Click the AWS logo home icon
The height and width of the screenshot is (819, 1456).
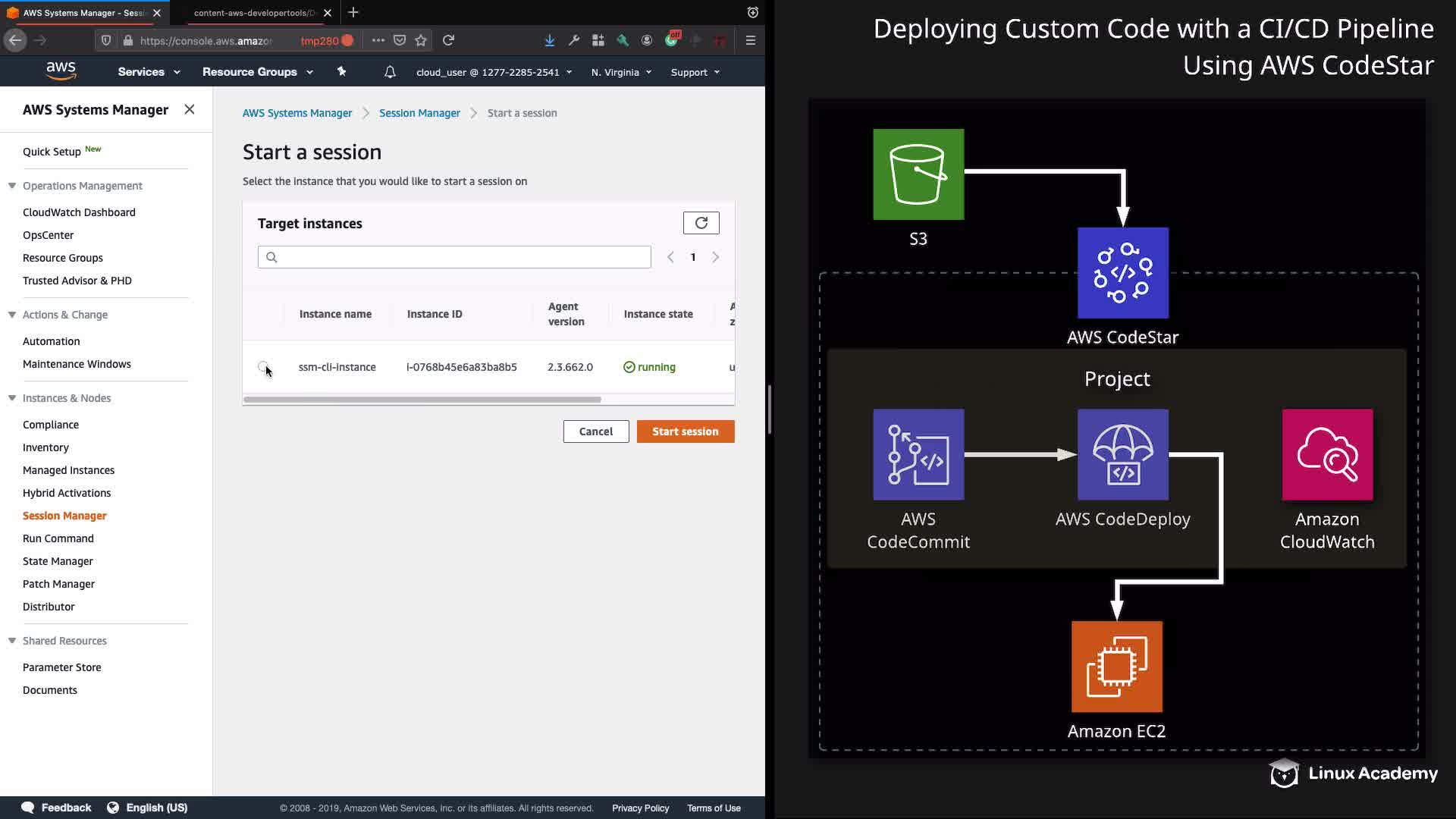click(61, 71)
